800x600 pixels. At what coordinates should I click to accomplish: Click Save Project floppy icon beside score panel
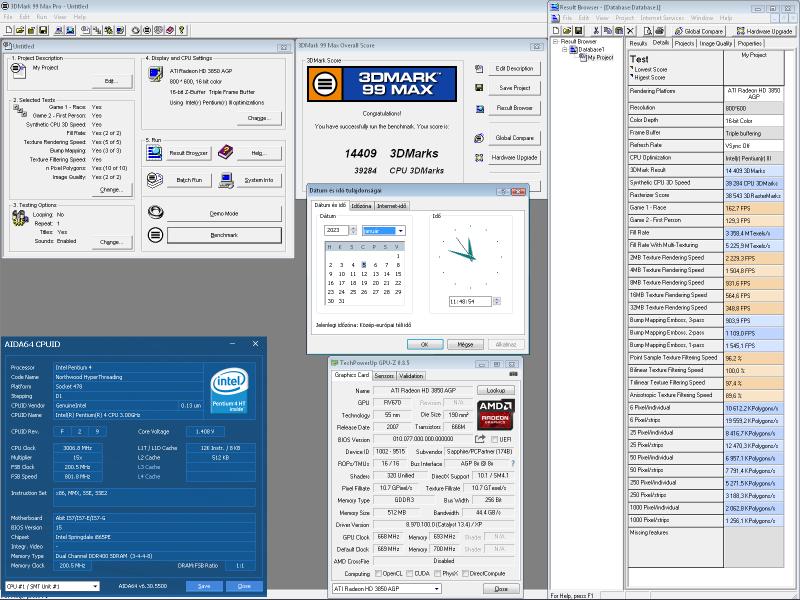479,88
